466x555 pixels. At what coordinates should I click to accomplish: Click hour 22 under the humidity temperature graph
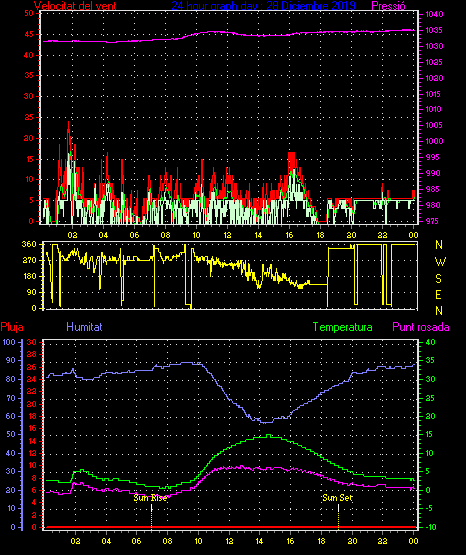[382, 541]
